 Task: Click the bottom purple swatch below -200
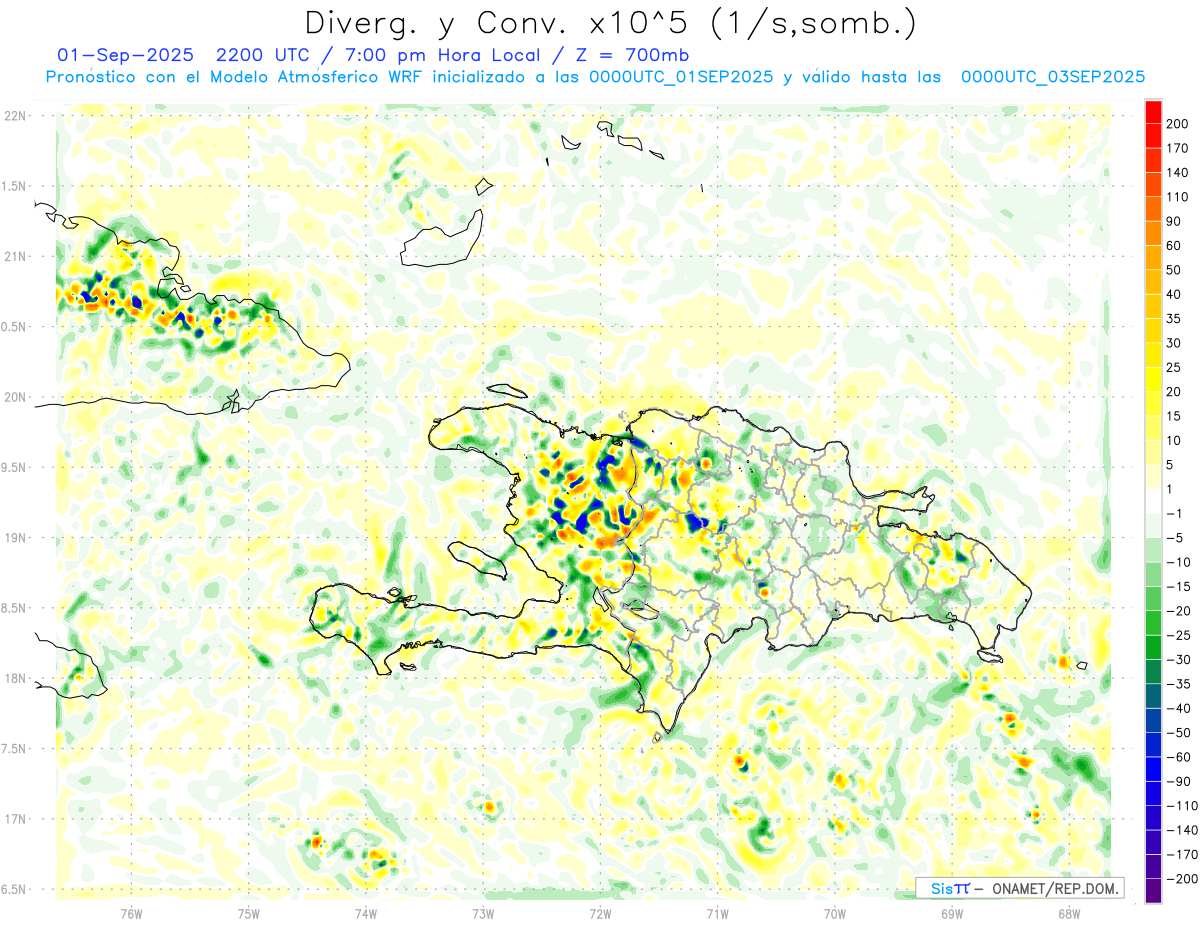point(1153,890)
